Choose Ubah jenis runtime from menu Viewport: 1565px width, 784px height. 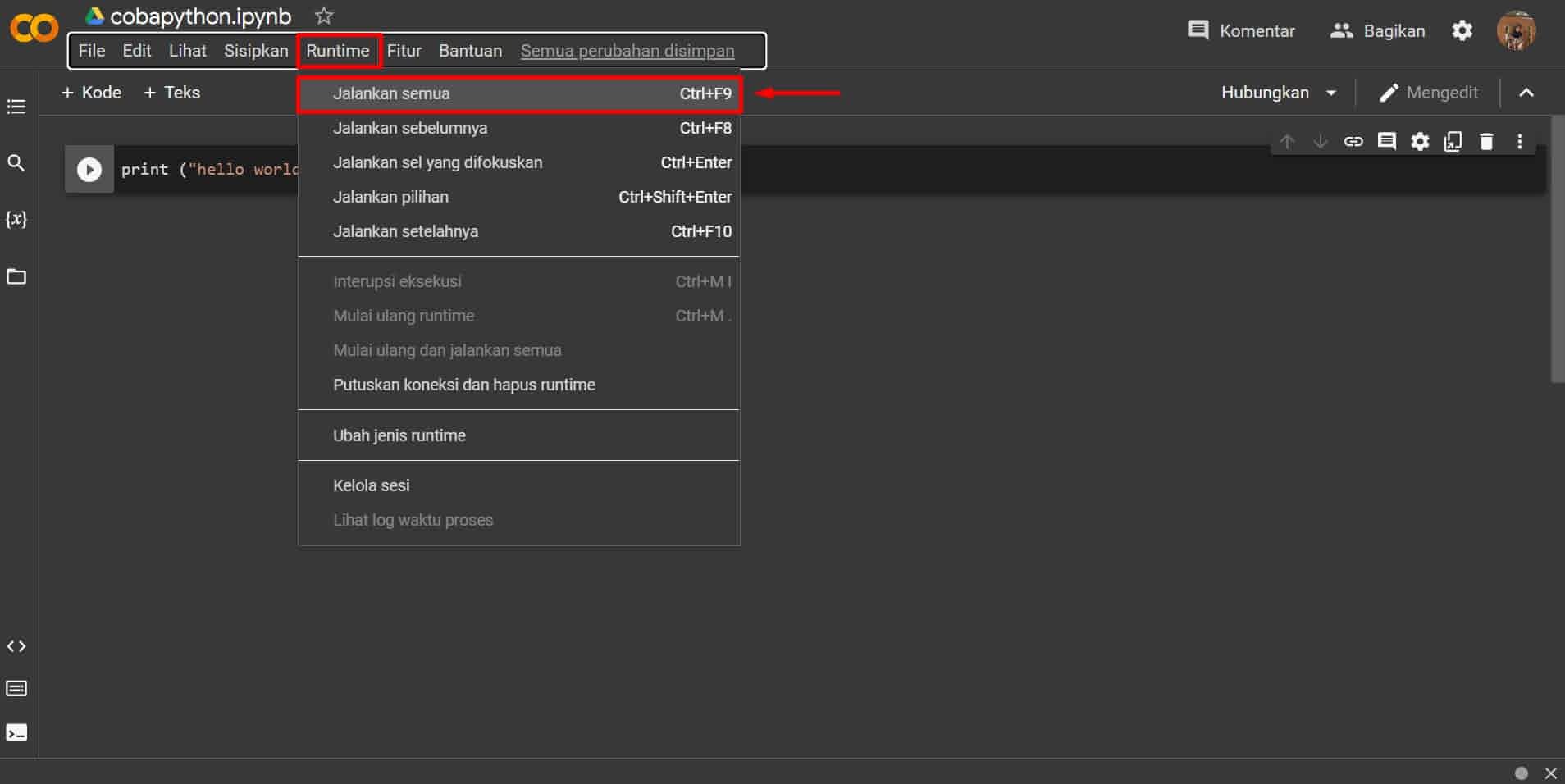pos(399,435)
